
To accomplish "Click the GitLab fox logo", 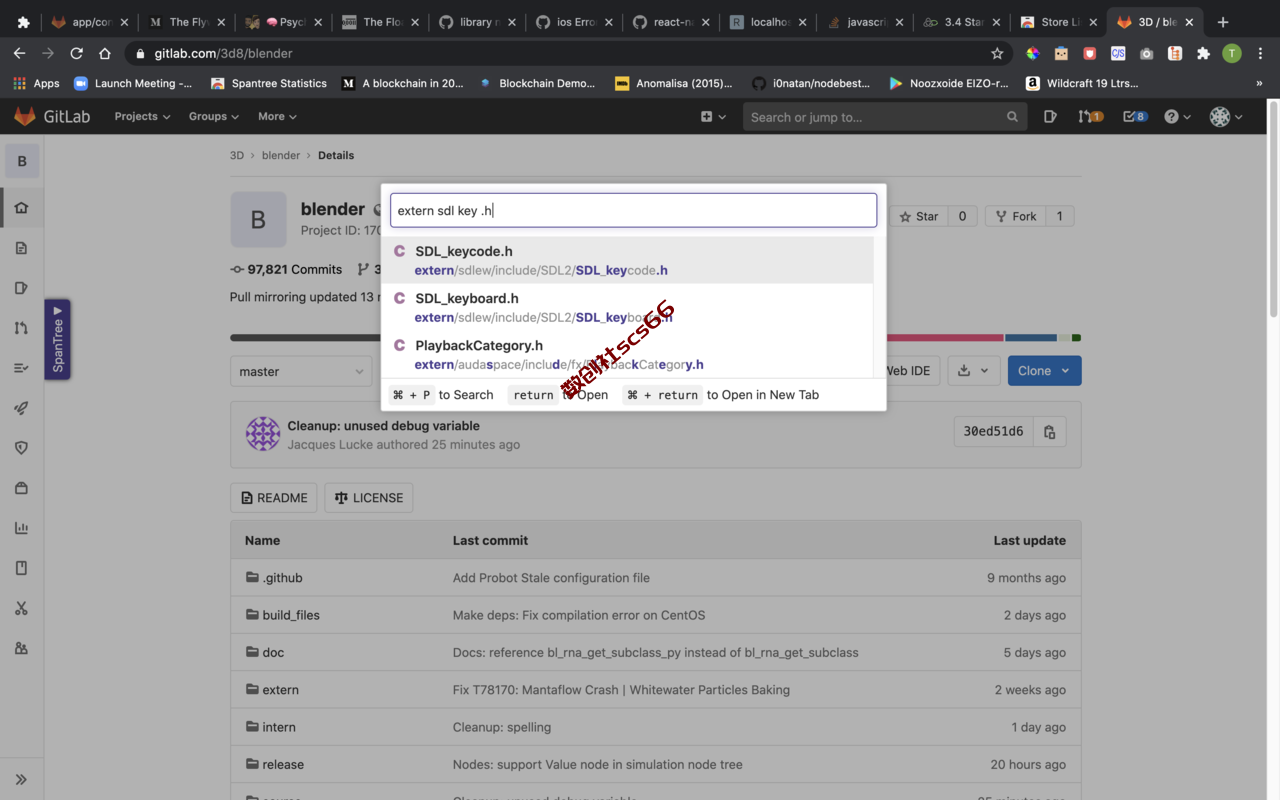I will click(24, 117).
